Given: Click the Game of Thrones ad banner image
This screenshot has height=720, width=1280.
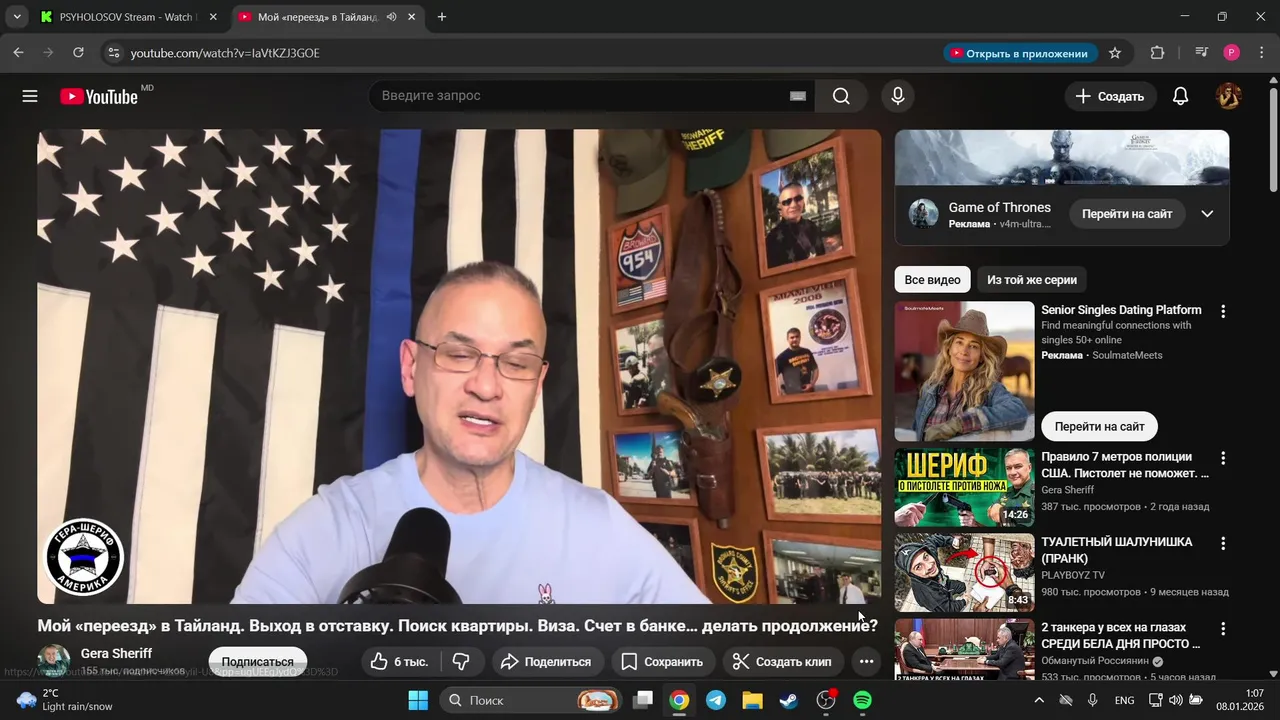Looking at the screenshot, I should click(1062, 157).
